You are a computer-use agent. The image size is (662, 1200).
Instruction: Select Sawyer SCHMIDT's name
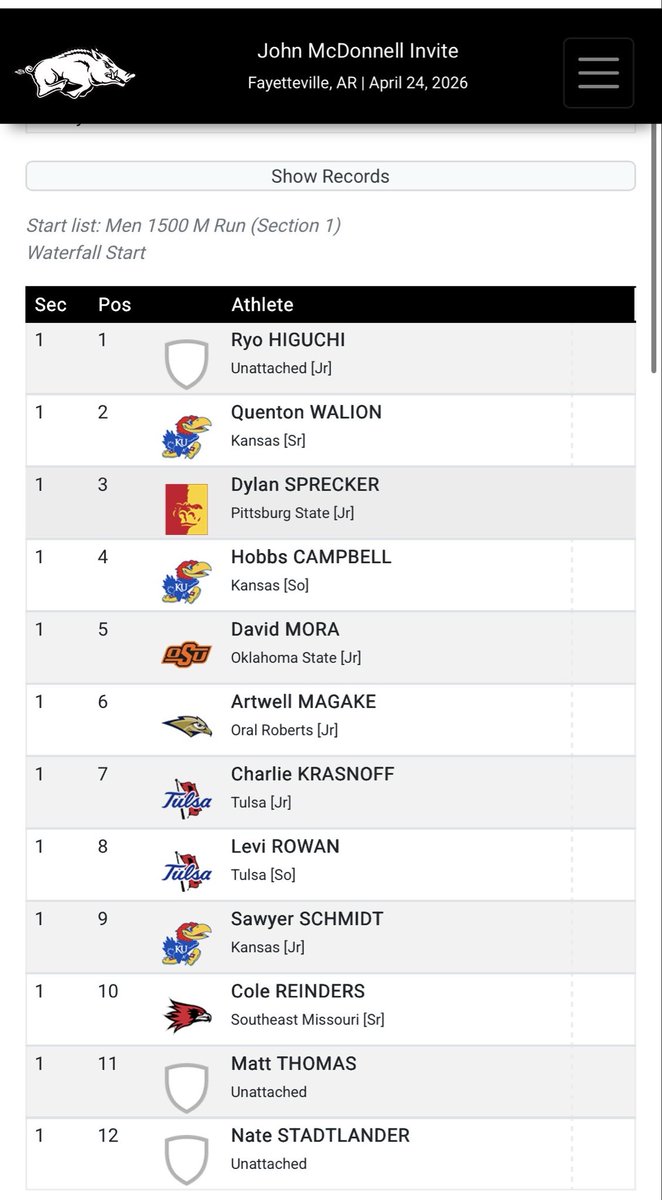307,919
